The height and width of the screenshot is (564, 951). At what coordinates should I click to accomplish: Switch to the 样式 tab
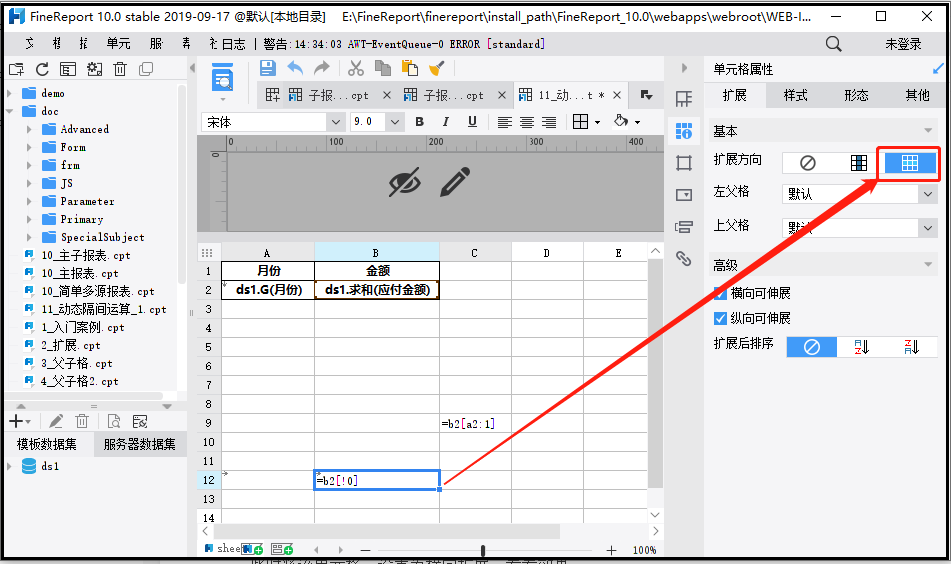click(x=795, y=95)
